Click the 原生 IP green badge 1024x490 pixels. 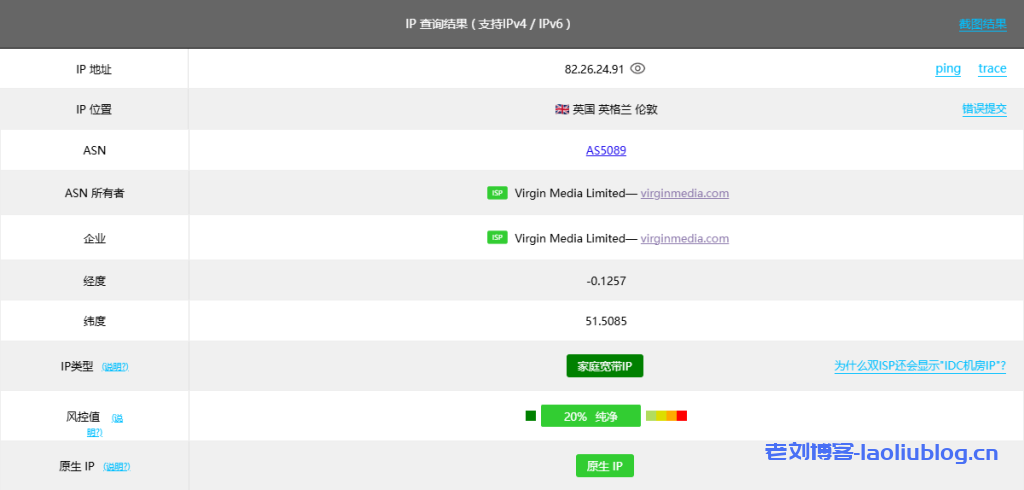coord(604,466)
